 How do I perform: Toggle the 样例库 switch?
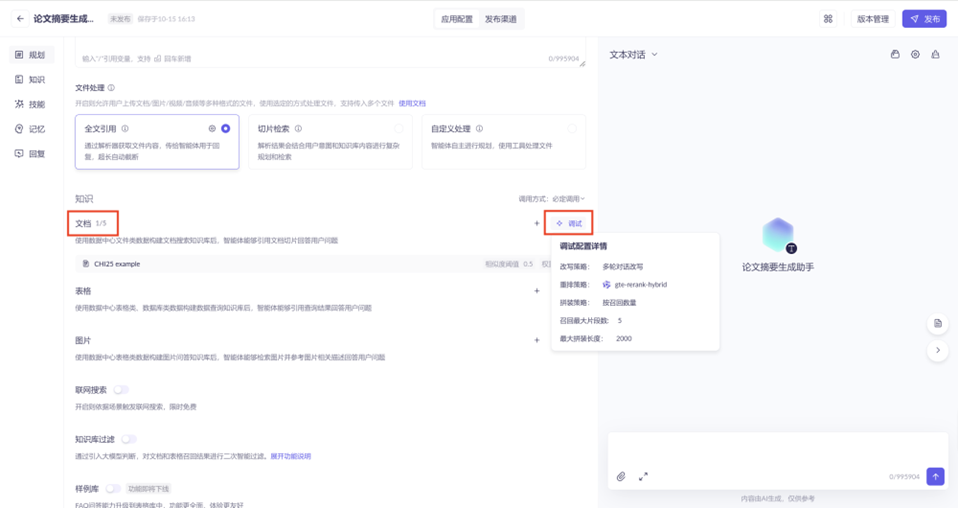point(113,489)
